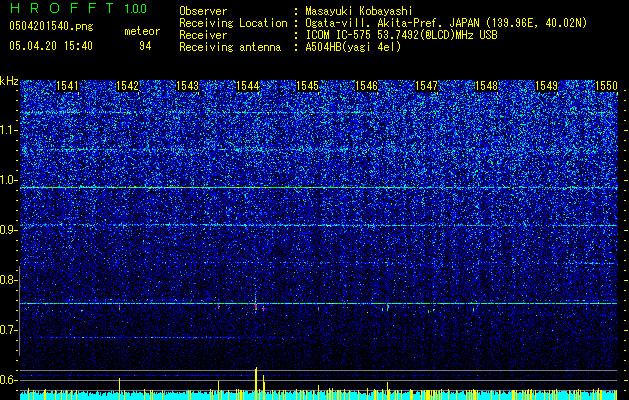Image resolution: width=629 pixels, height=400 pixels.
Task: Click time axis label 1542
Action: (x=127, y=86)
